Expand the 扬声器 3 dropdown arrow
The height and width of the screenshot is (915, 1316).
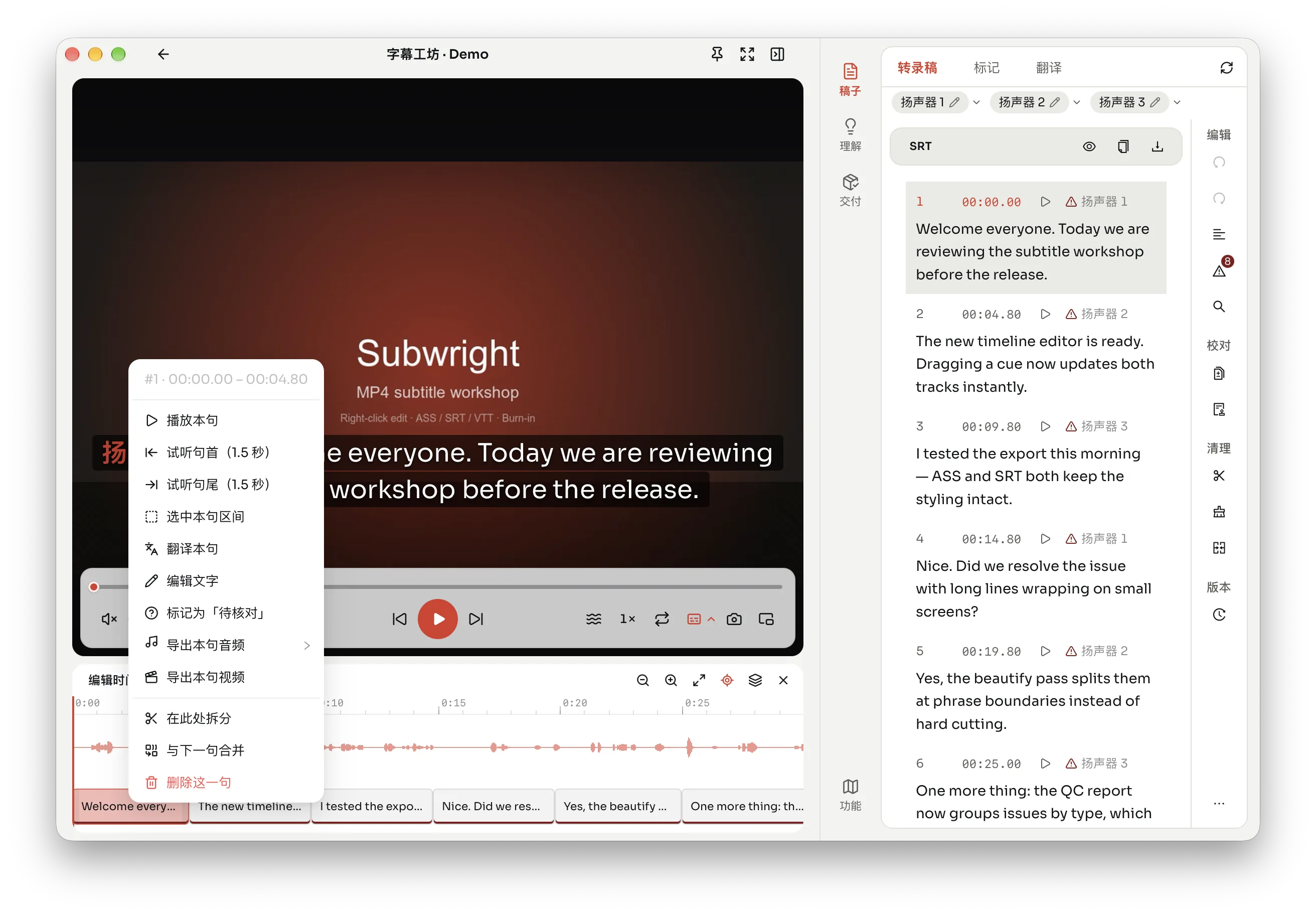(1177, 103)
